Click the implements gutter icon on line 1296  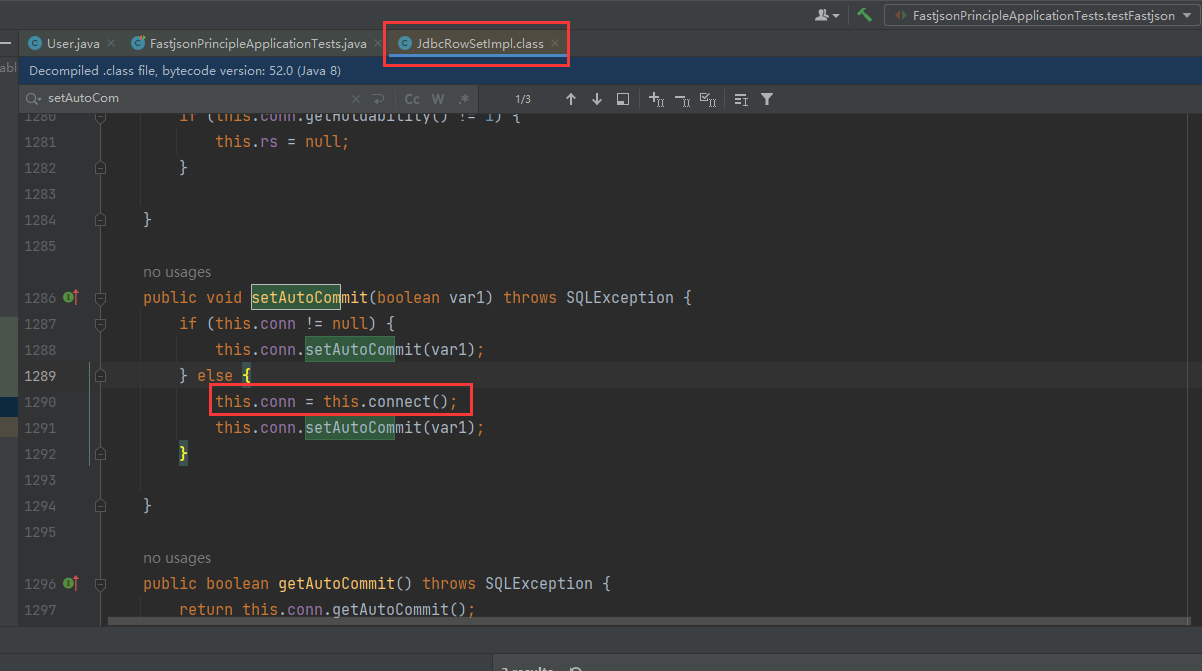coord(71,583)
